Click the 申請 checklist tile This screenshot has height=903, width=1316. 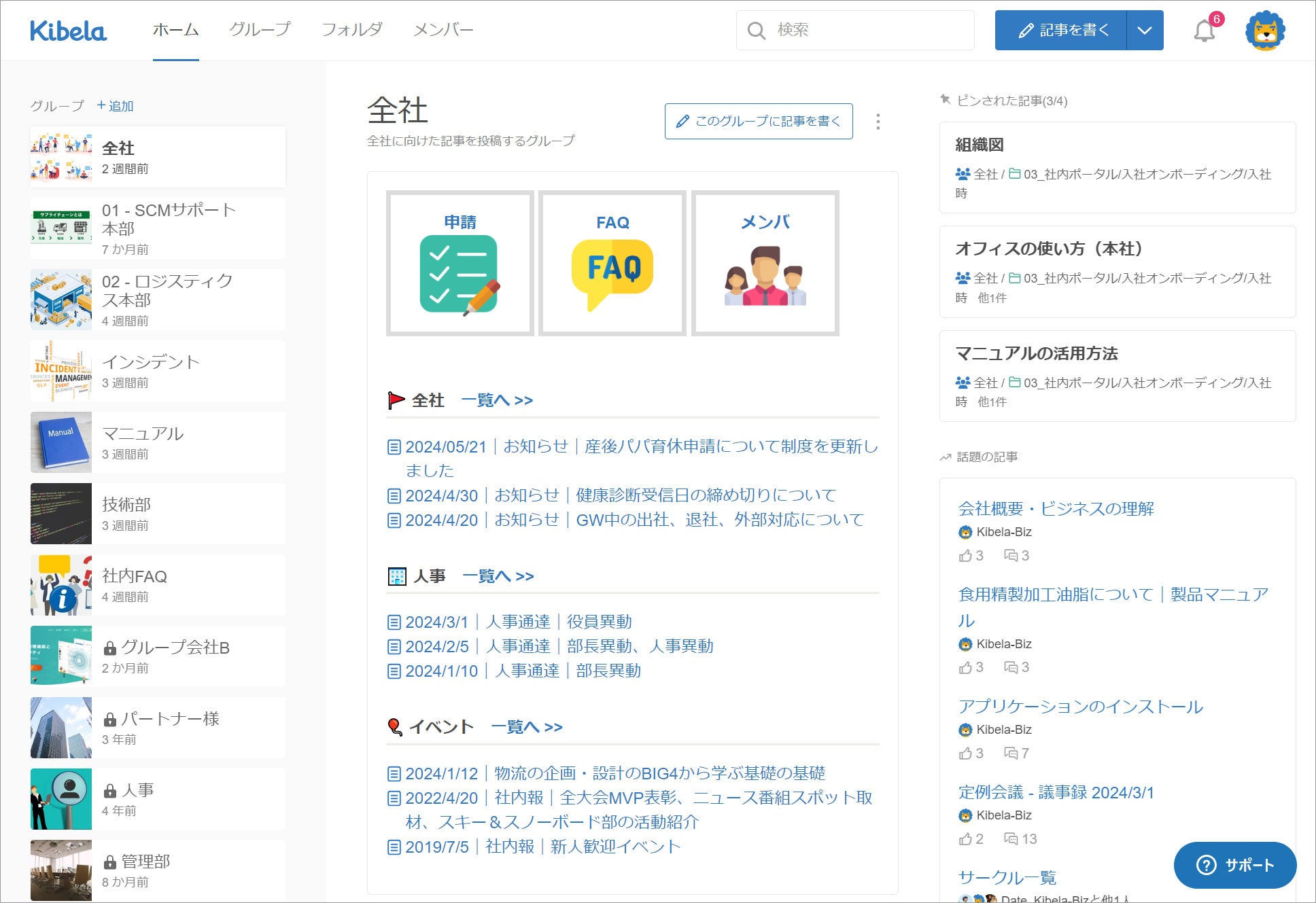click(x=460, y=264)
